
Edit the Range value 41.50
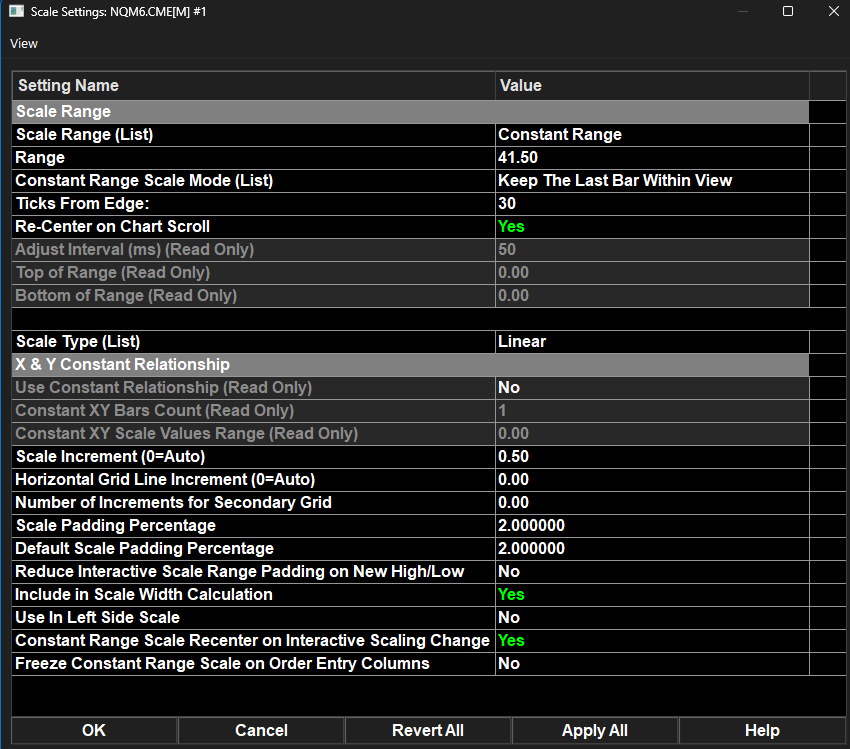click(x=652, y=158)
